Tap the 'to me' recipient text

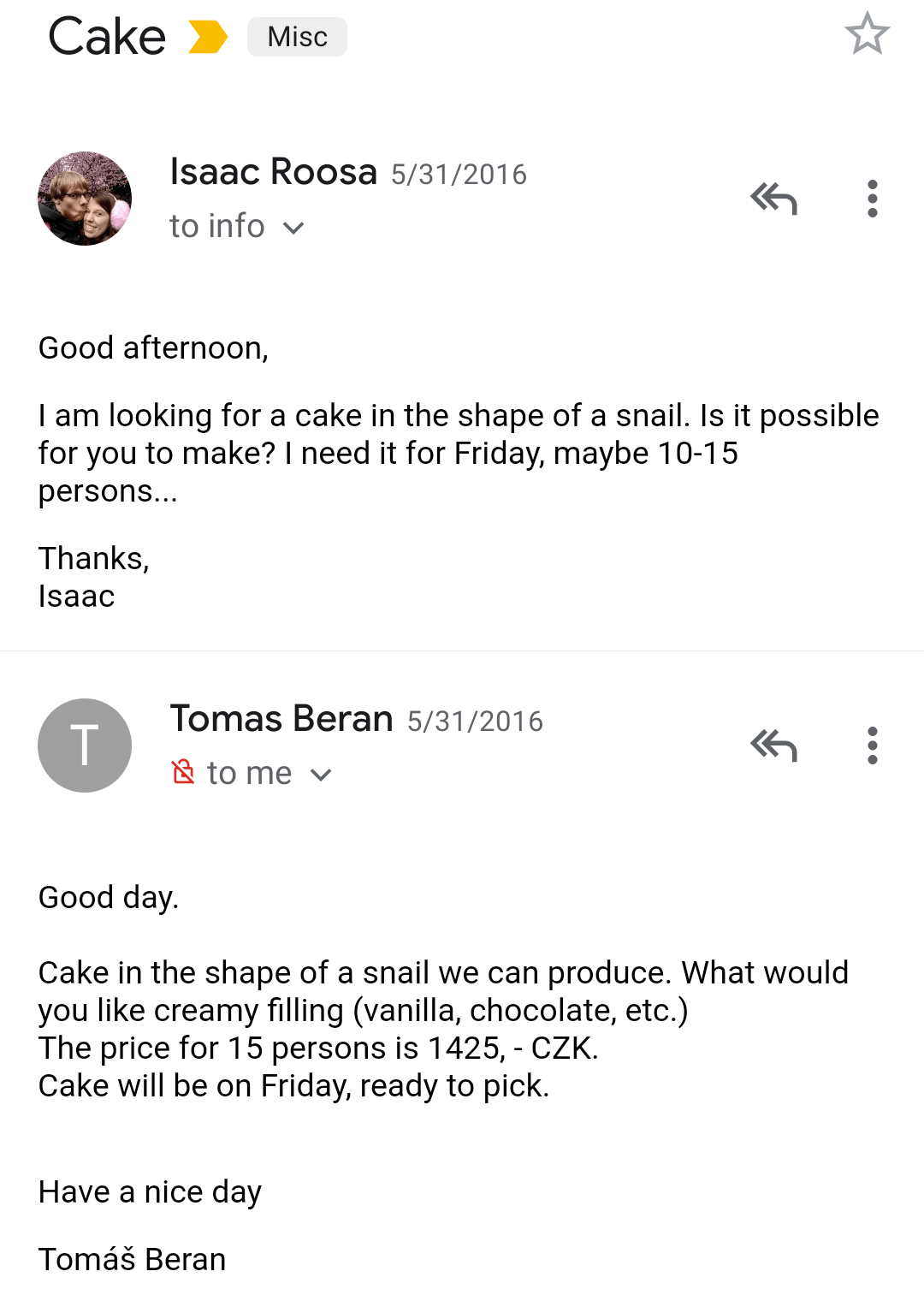249,773
